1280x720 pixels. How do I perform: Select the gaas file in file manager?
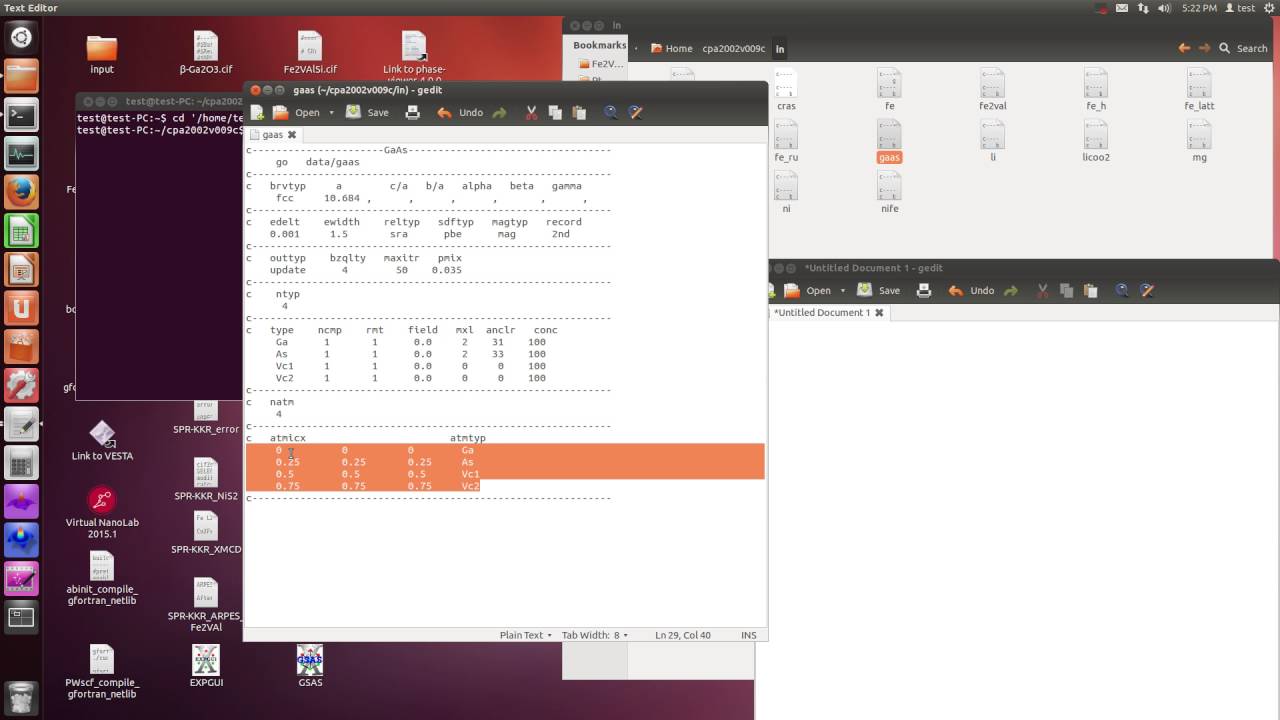tap(889, 142)
